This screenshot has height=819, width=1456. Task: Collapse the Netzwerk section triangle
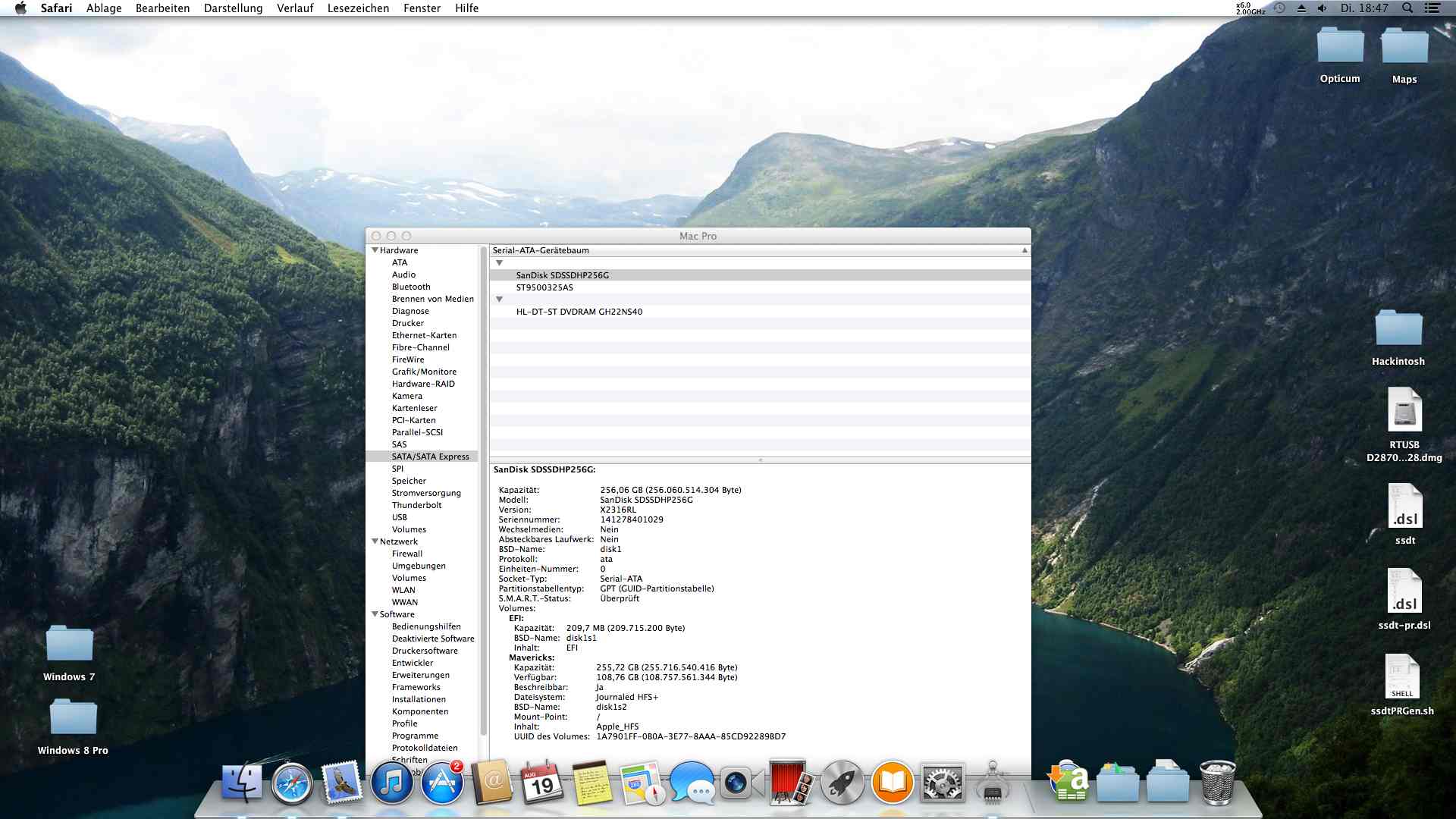point(375,541)
